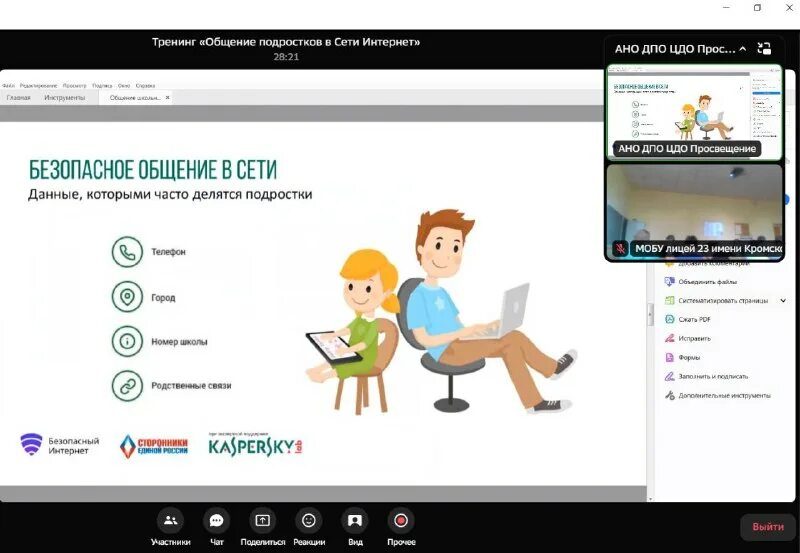The height and width of the screenshot is (553, 800).
Task: Open the Справка menu
Action: (x=145, y=86)
